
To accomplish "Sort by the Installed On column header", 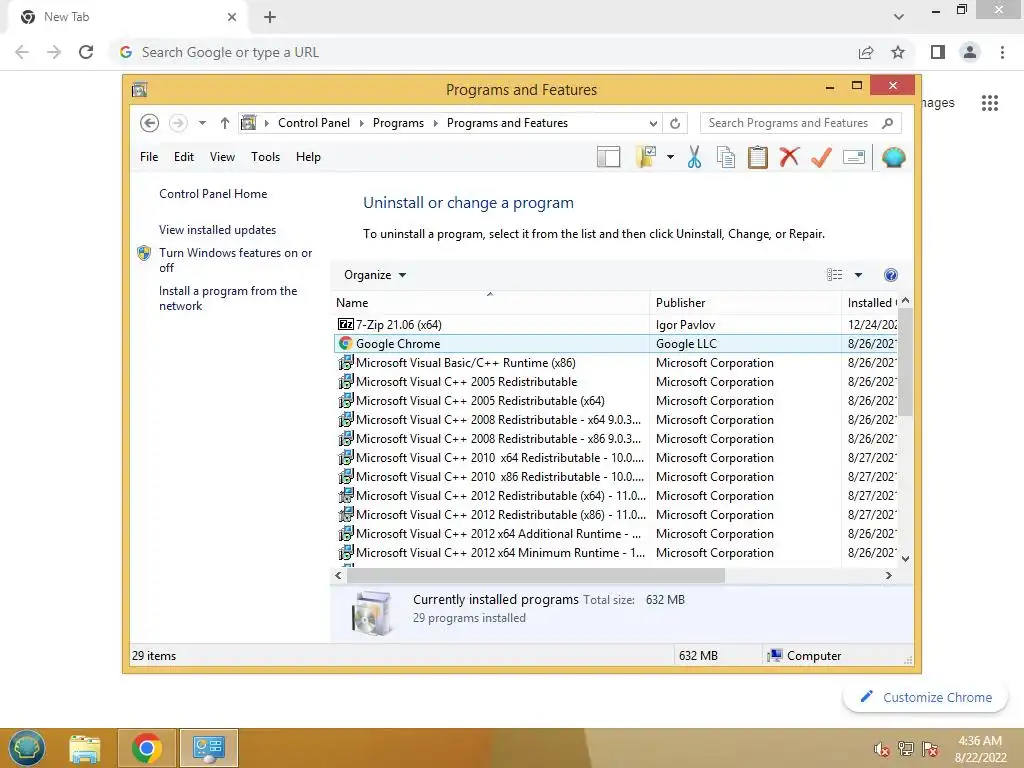I will (x=872, y=303).
